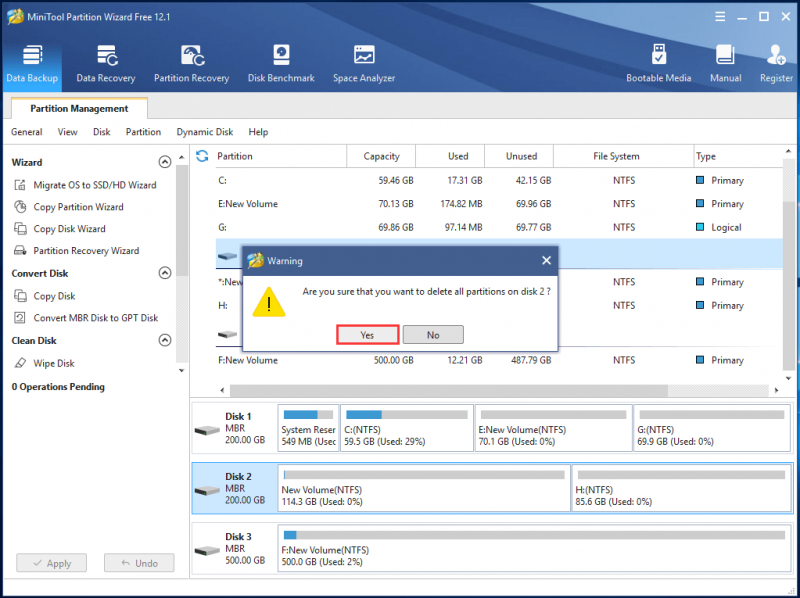This screenshot has width=800, height=598.
Task: Launch Partition Recovery from the toolbar
Action: tap(191, 64)
